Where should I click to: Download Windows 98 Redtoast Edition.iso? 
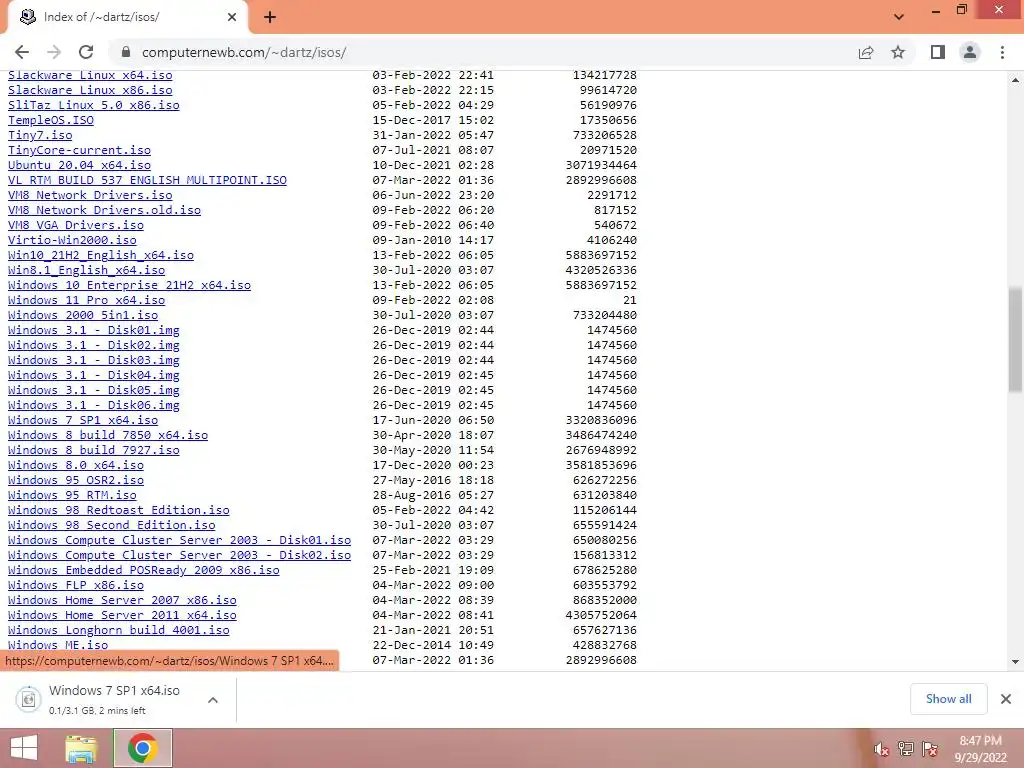pos(119,511)
